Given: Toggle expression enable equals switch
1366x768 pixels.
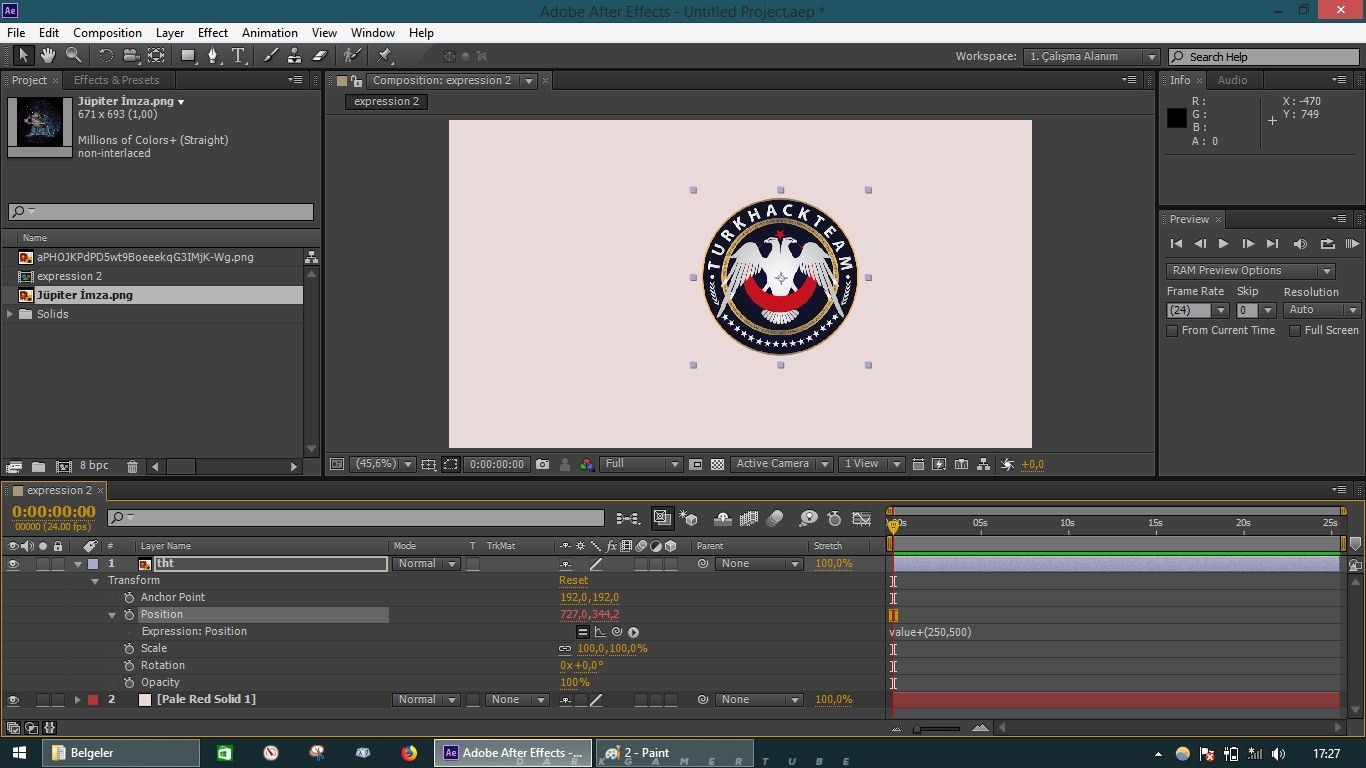Looking at the screenshot, I should coord(583,632).
